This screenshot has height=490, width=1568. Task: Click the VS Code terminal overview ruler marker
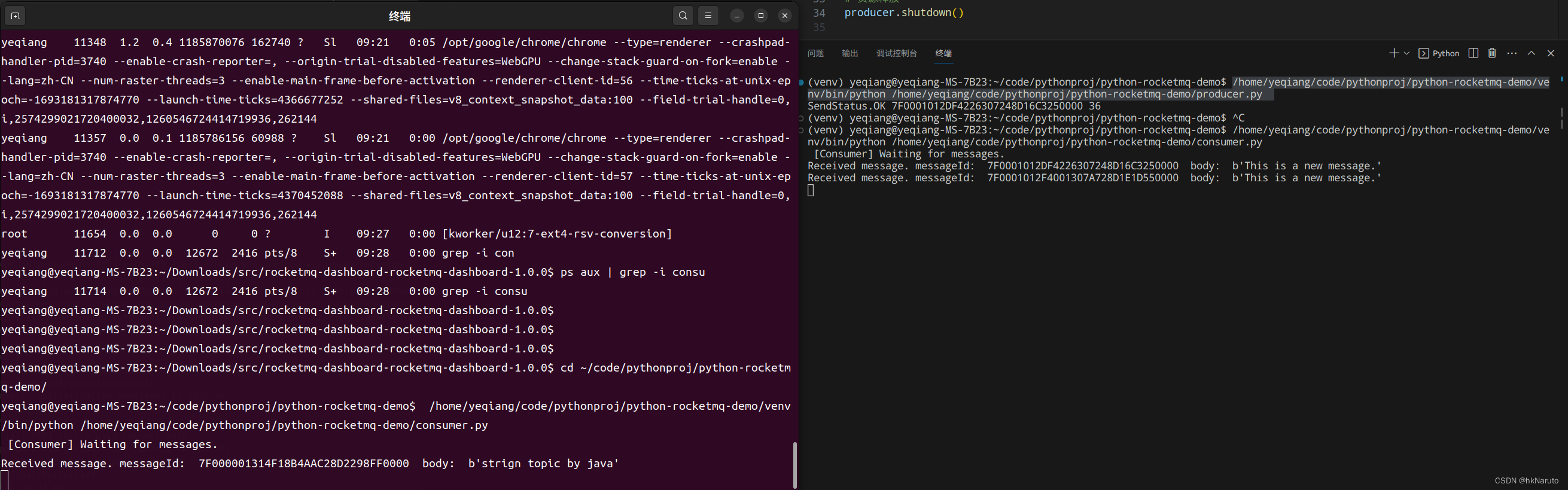pos(1562,79)
